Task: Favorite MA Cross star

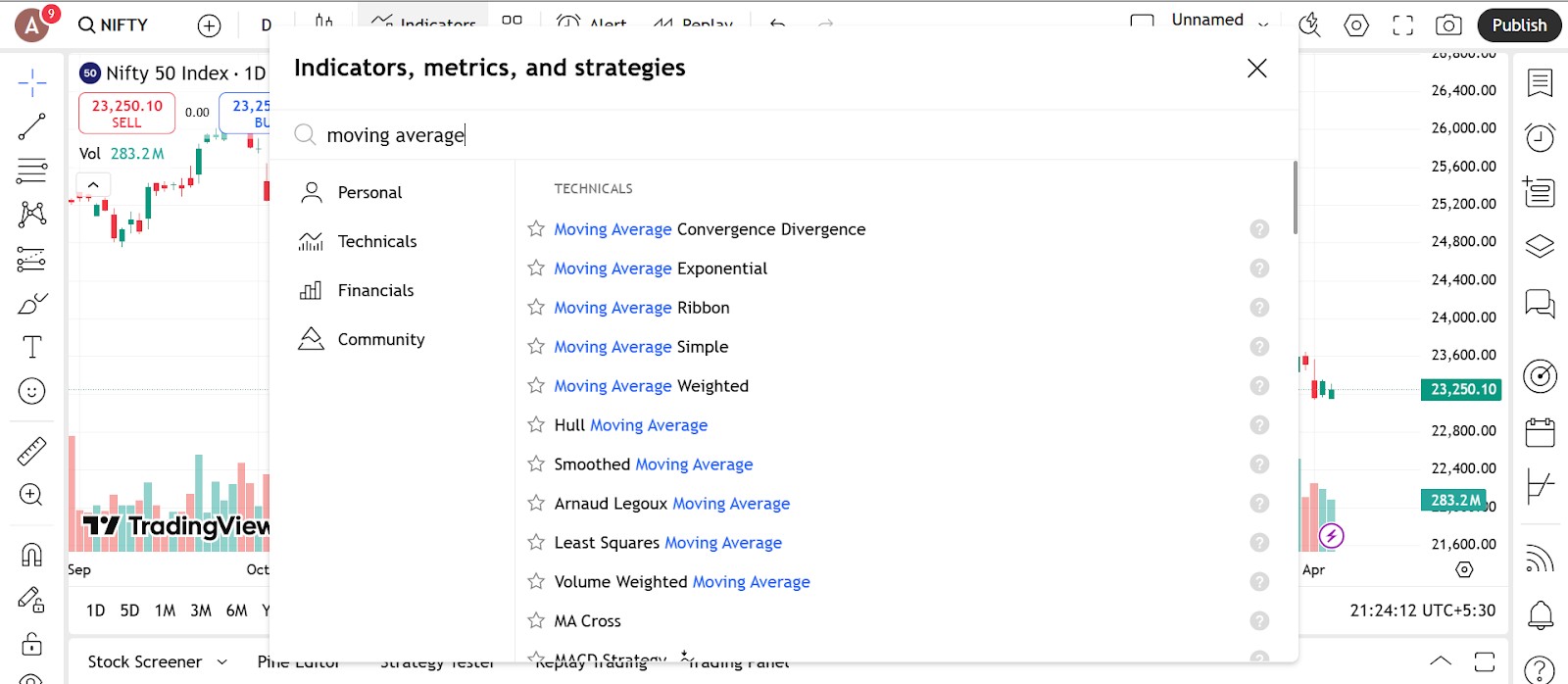Action: [536, 620]
